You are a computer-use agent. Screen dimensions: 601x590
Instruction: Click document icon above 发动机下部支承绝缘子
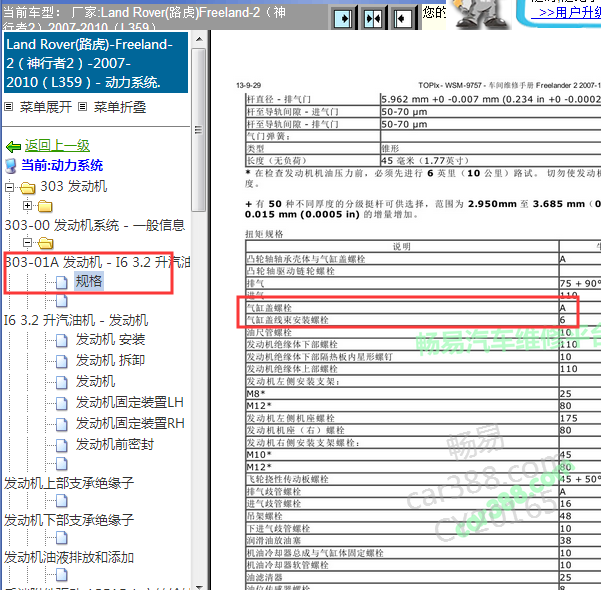click(x=62, y=501)
